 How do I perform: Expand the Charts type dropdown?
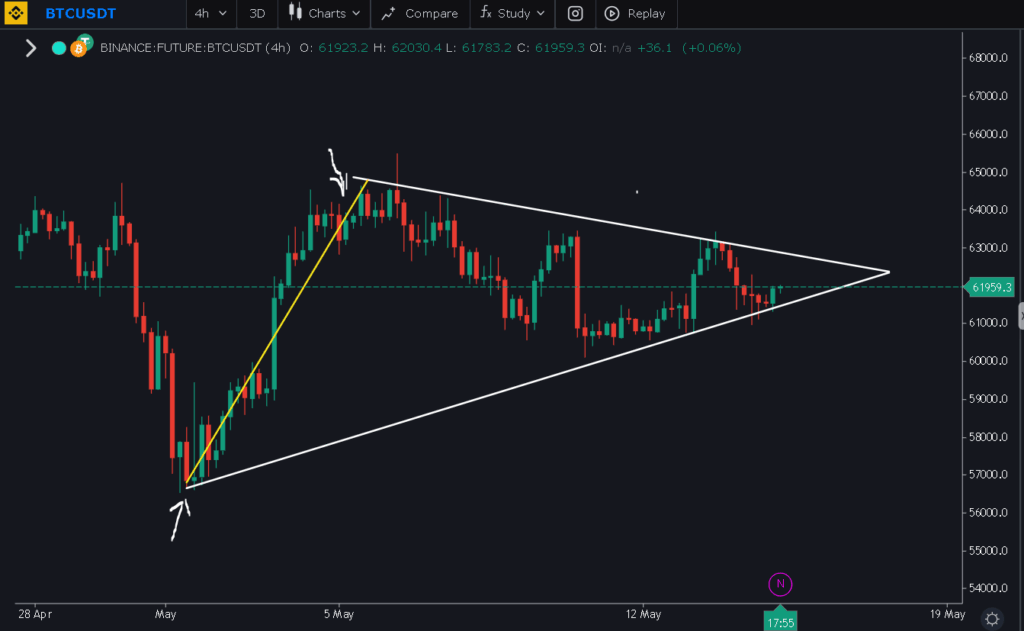click(325, 14)
